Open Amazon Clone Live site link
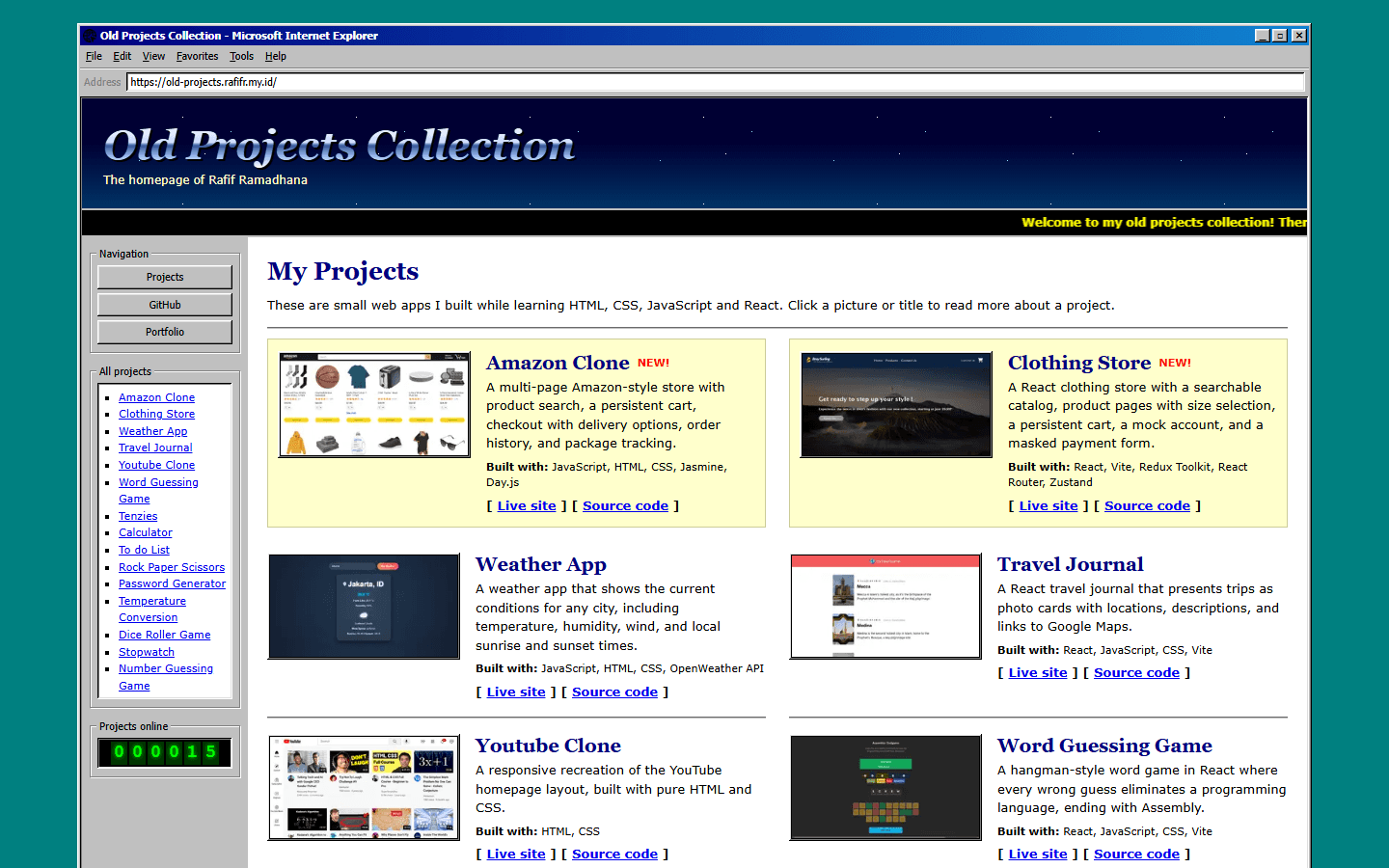This screenshot has width=1389, height=868. click(527, 505)
